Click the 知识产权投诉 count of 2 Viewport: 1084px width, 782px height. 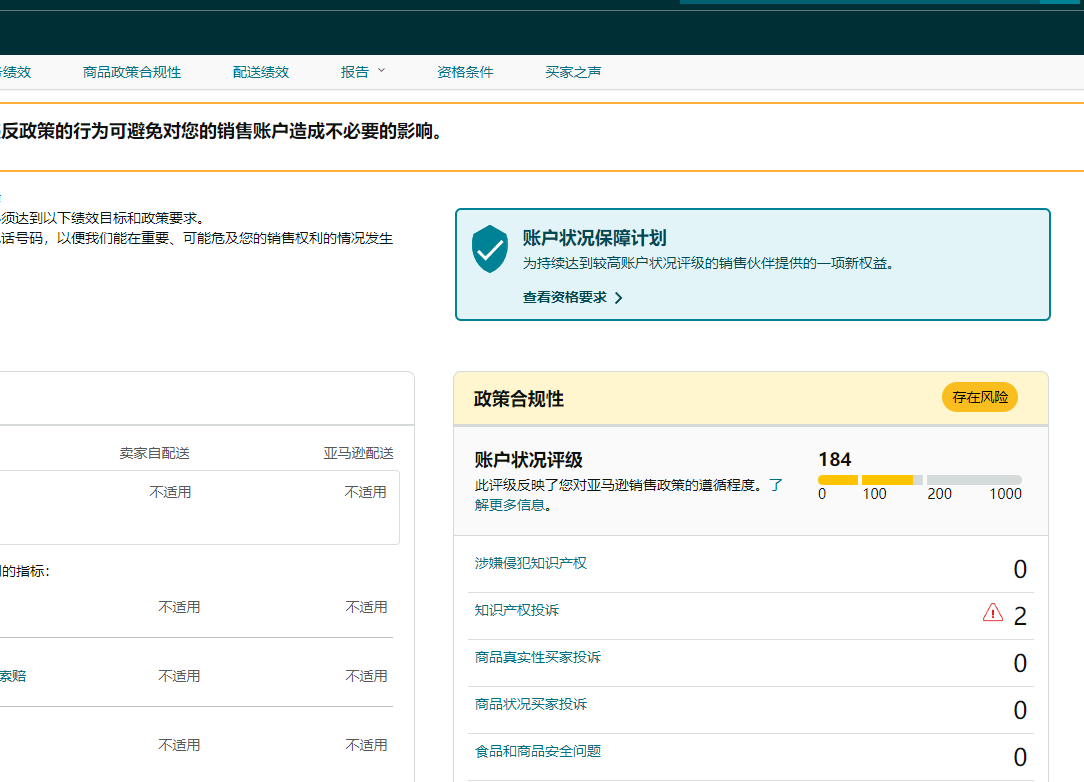(1020, 616)
